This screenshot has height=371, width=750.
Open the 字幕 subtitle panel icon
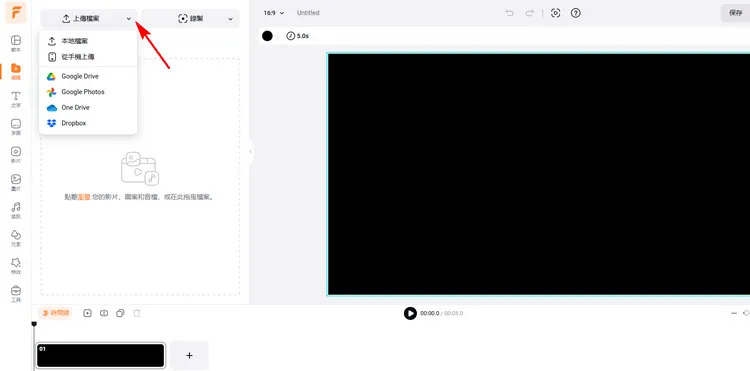point(16,127)
